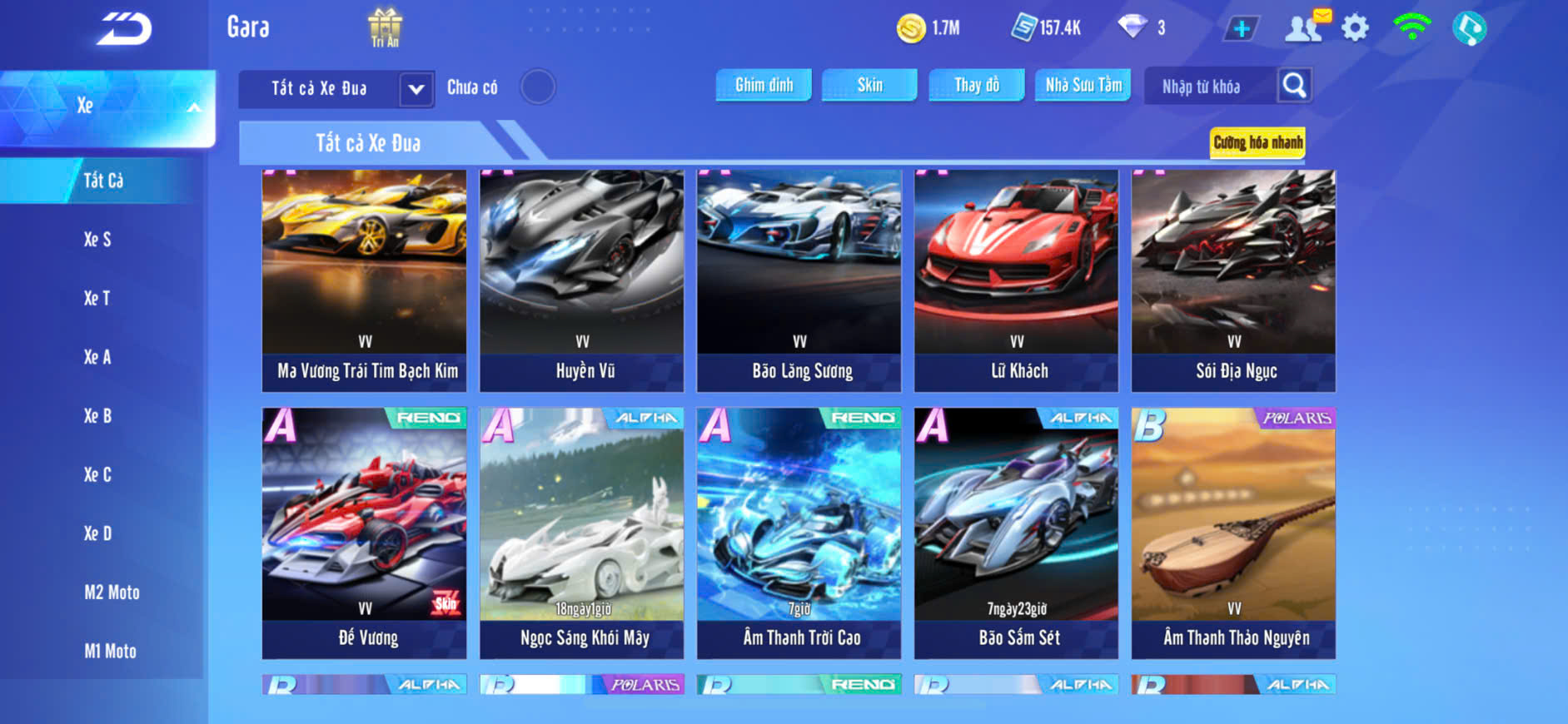This screenshot has height=724, width=1568.
Task: Select the Đế Vương car card
Action: click(365, 533)
